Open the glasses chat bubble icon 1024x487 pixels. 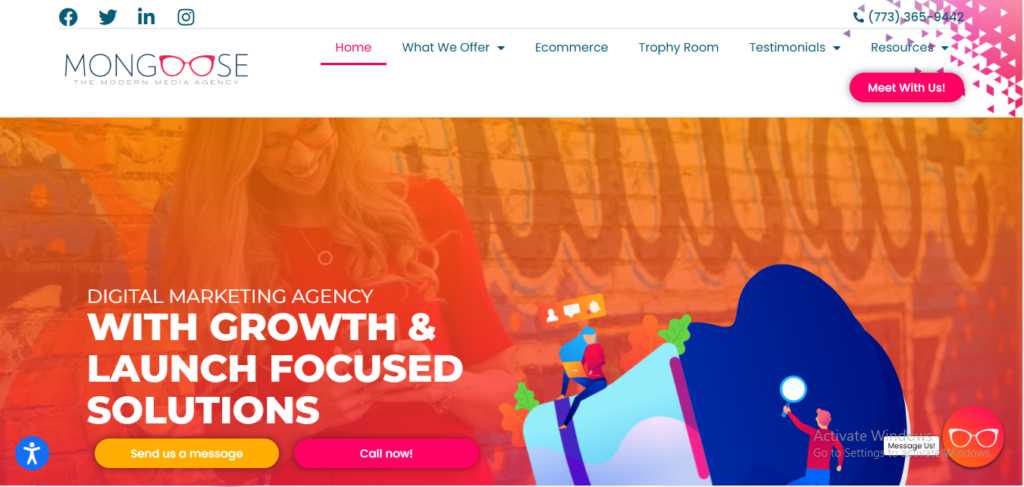[973, 437]
